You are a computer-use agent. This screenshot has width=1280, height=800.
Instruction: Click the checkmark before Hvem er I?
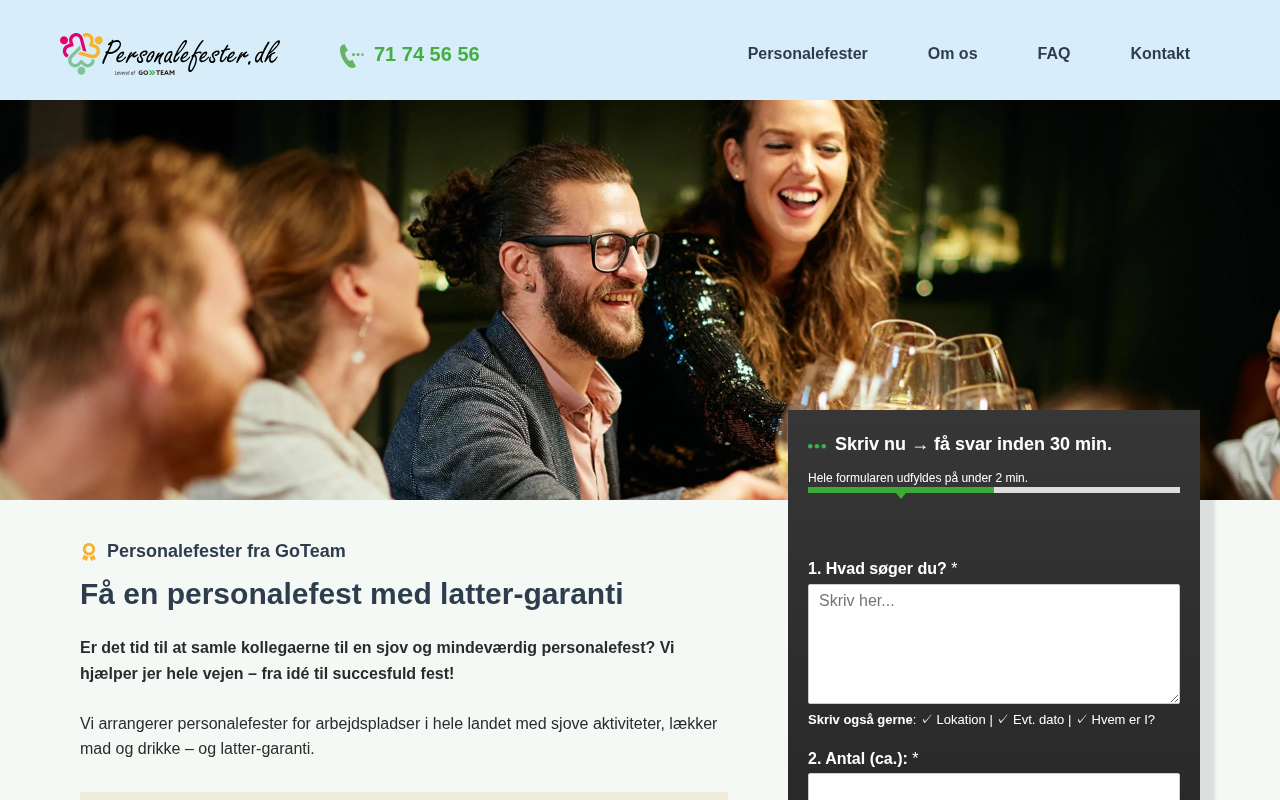[x=1082, y=720]
